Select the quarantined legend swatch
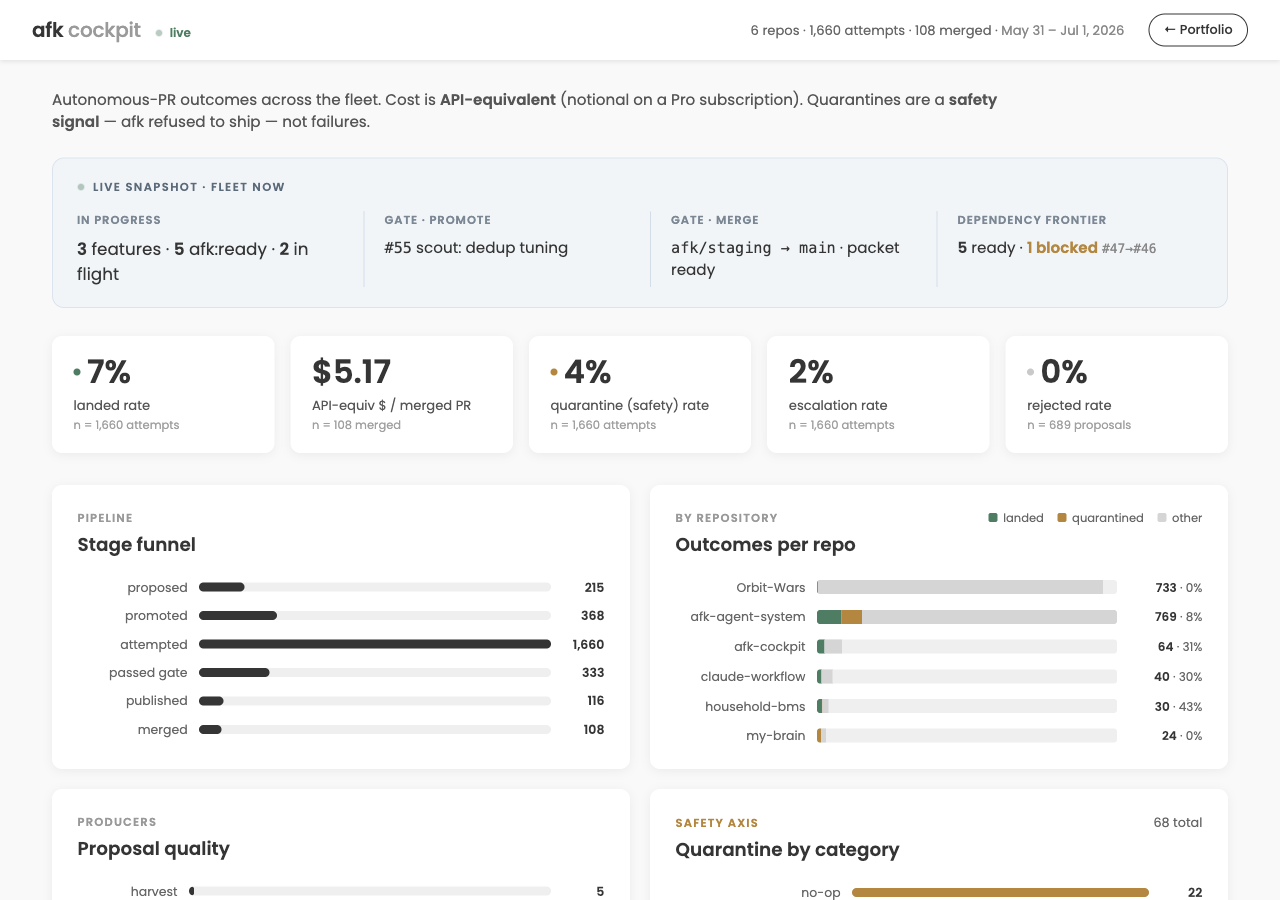1280x900 pixels. [1062, 518]
